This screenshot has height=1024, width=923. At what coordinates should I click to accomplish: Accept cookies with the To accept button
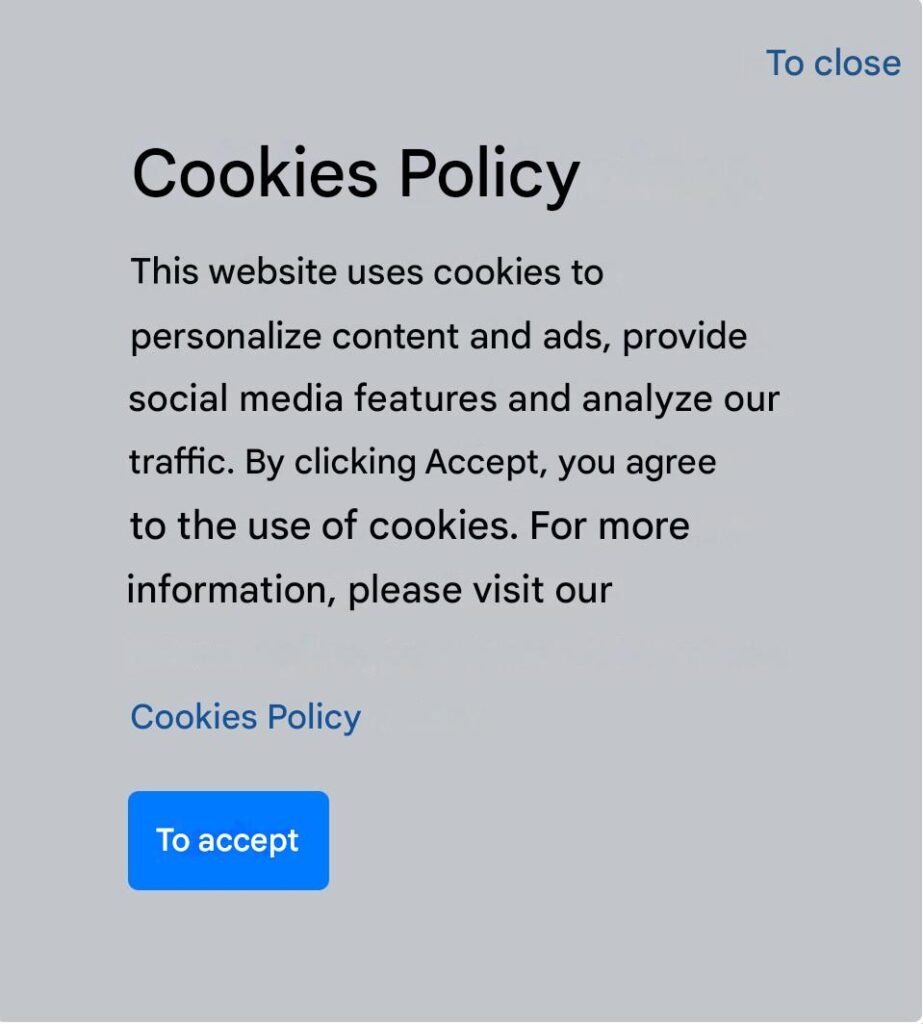tap(229, 840)
